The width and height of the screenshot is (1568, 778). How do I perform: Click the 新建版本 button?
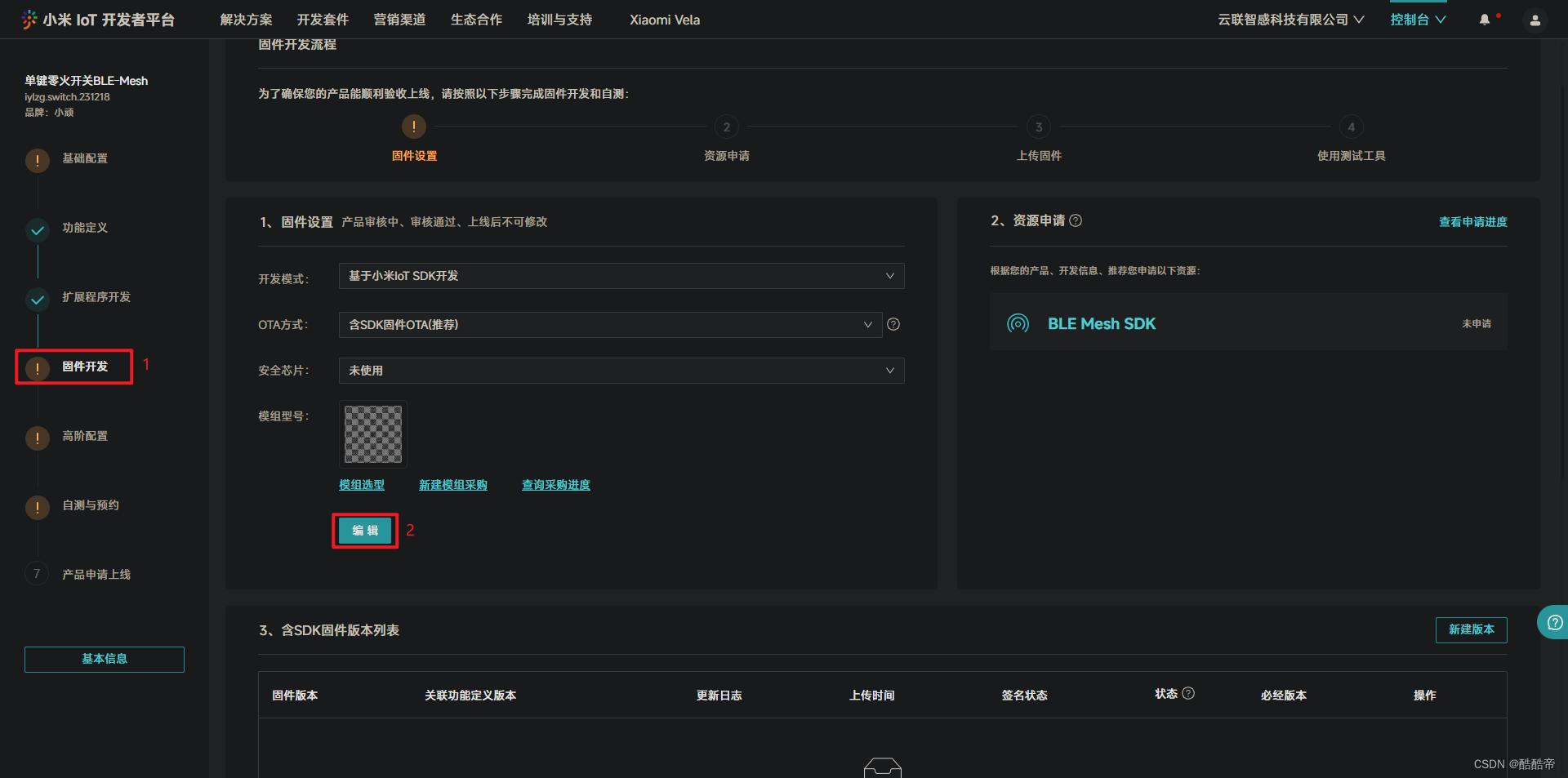[x=1472, y=629]
